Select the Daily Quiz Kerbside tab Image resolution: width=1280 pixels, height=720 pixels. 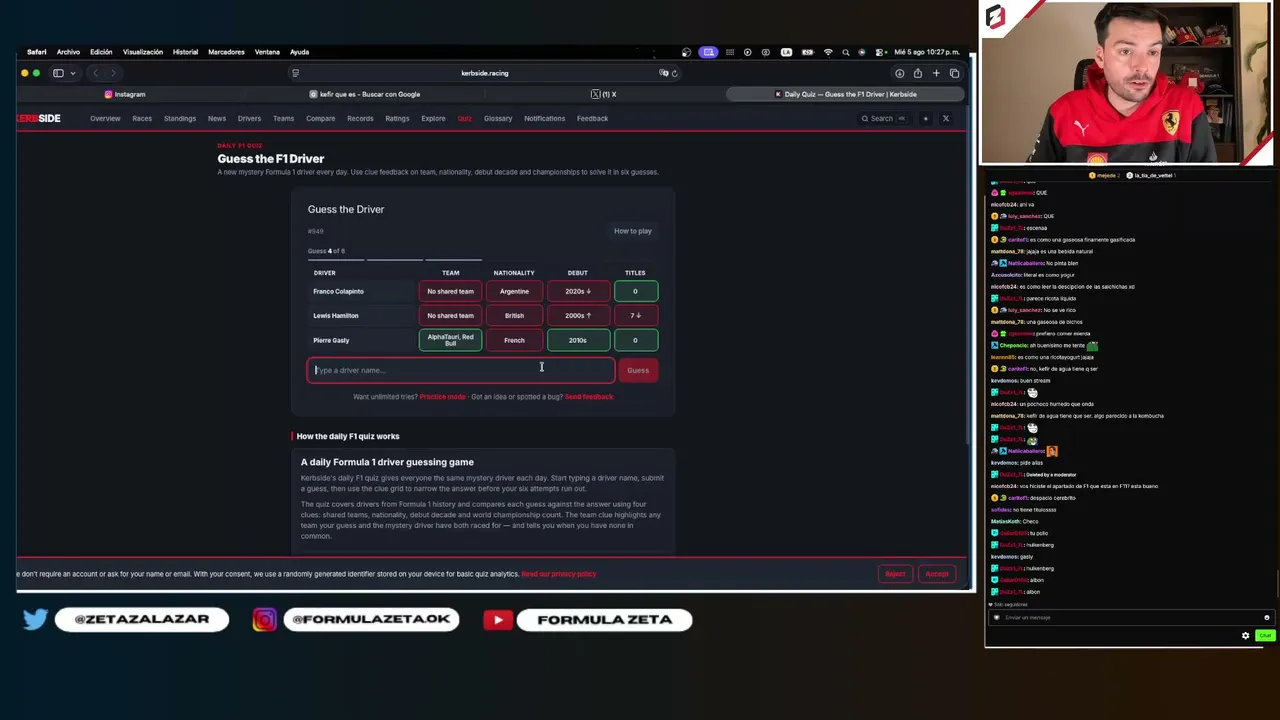pos(845,94)
